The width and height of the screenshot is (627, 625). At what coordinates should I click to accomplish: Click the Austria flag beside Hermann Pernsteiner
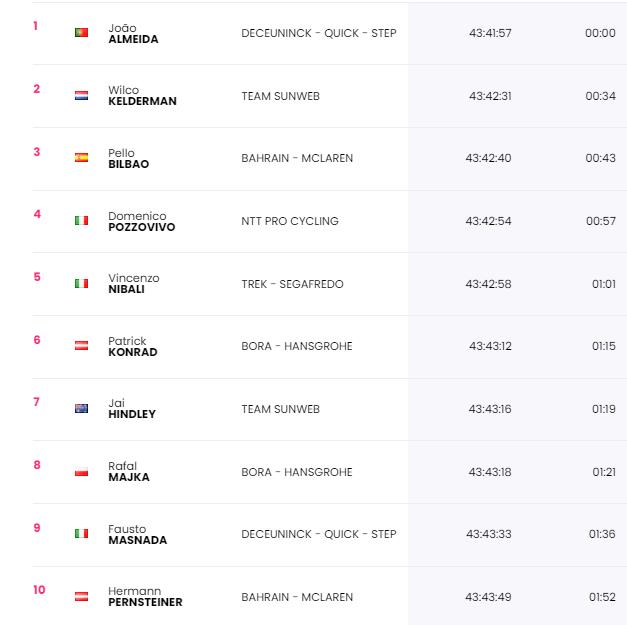tap(81, 596)
